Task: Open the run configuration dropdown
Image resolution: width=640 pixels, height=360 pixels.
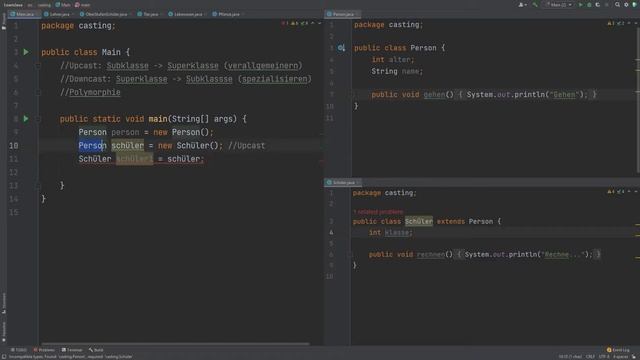Action: pos(558,5)
